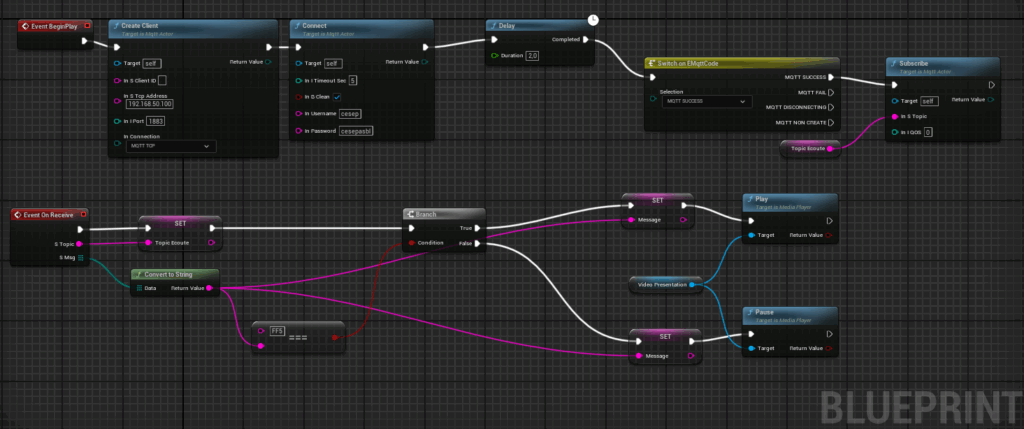Click the MQTT FAIL execution pin
Viewport: 1024px width, 429px height.
coord(830,91)
